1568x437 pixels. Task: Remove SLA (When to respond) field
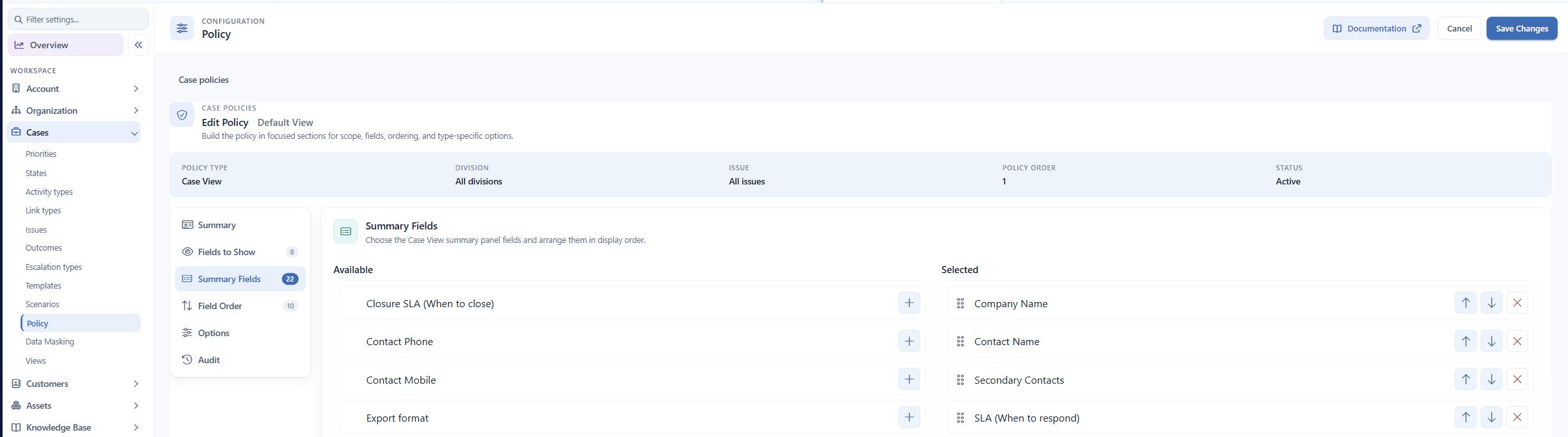pos(1517,418)
